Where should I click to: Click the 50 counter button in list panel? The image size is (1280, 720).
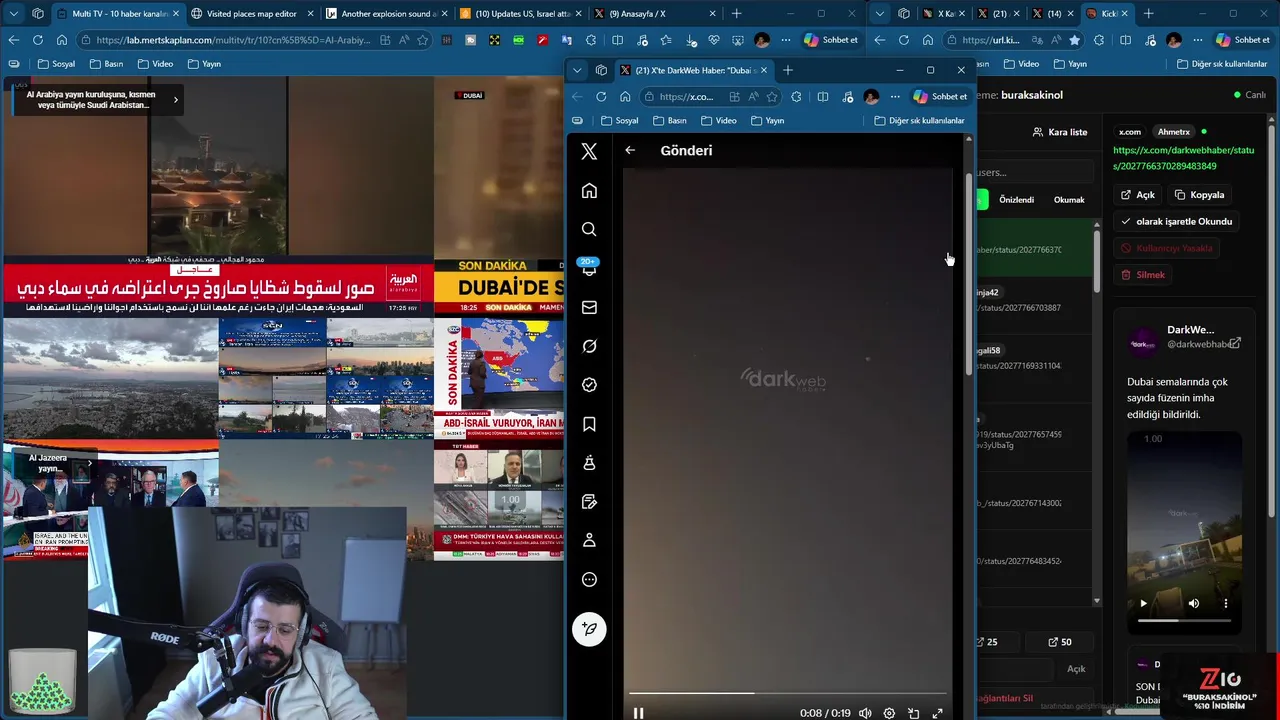point(1060,642)
